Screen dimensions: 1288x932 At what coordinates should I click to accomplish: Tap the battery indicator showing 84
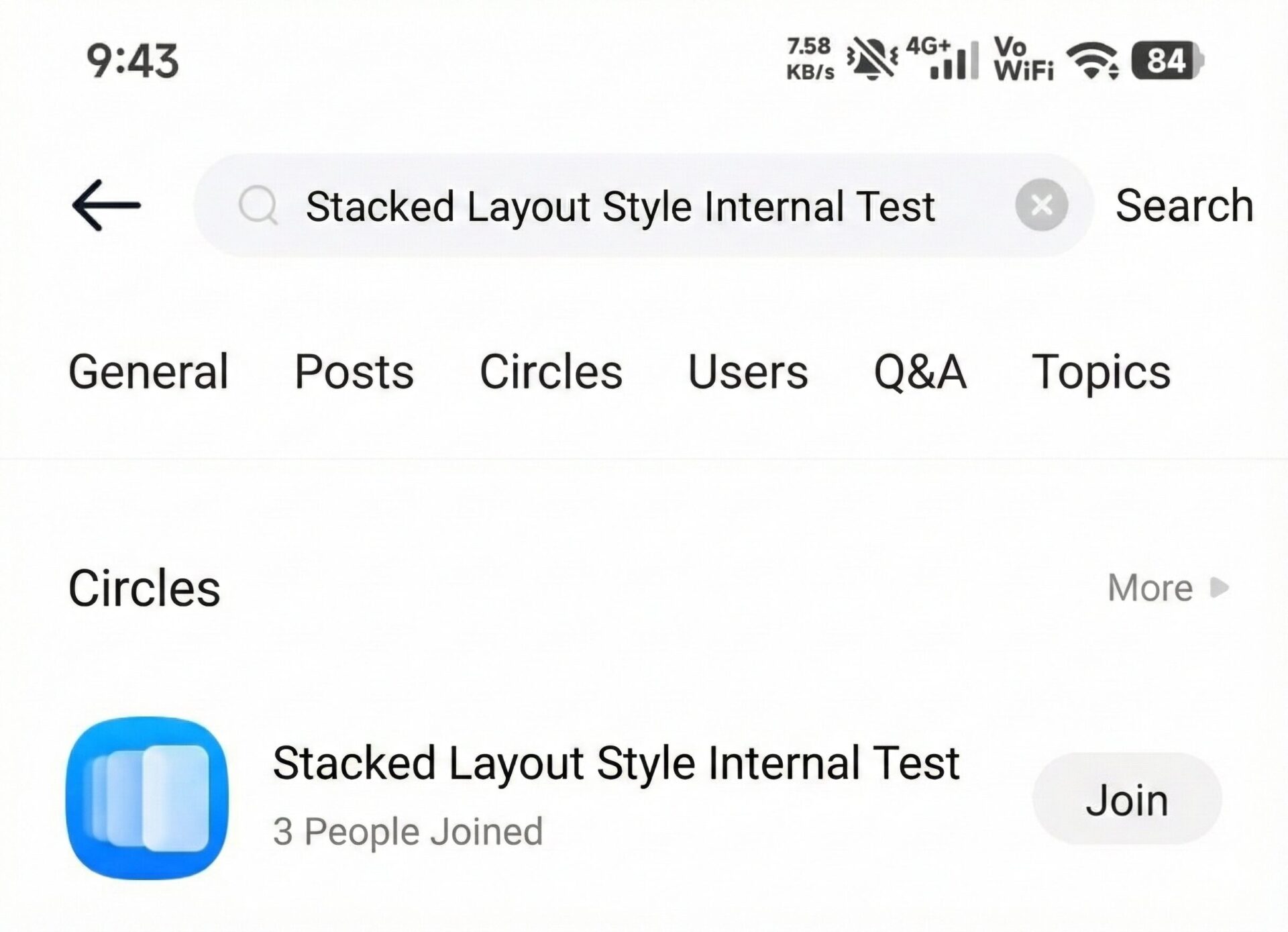pos(1167,60)
